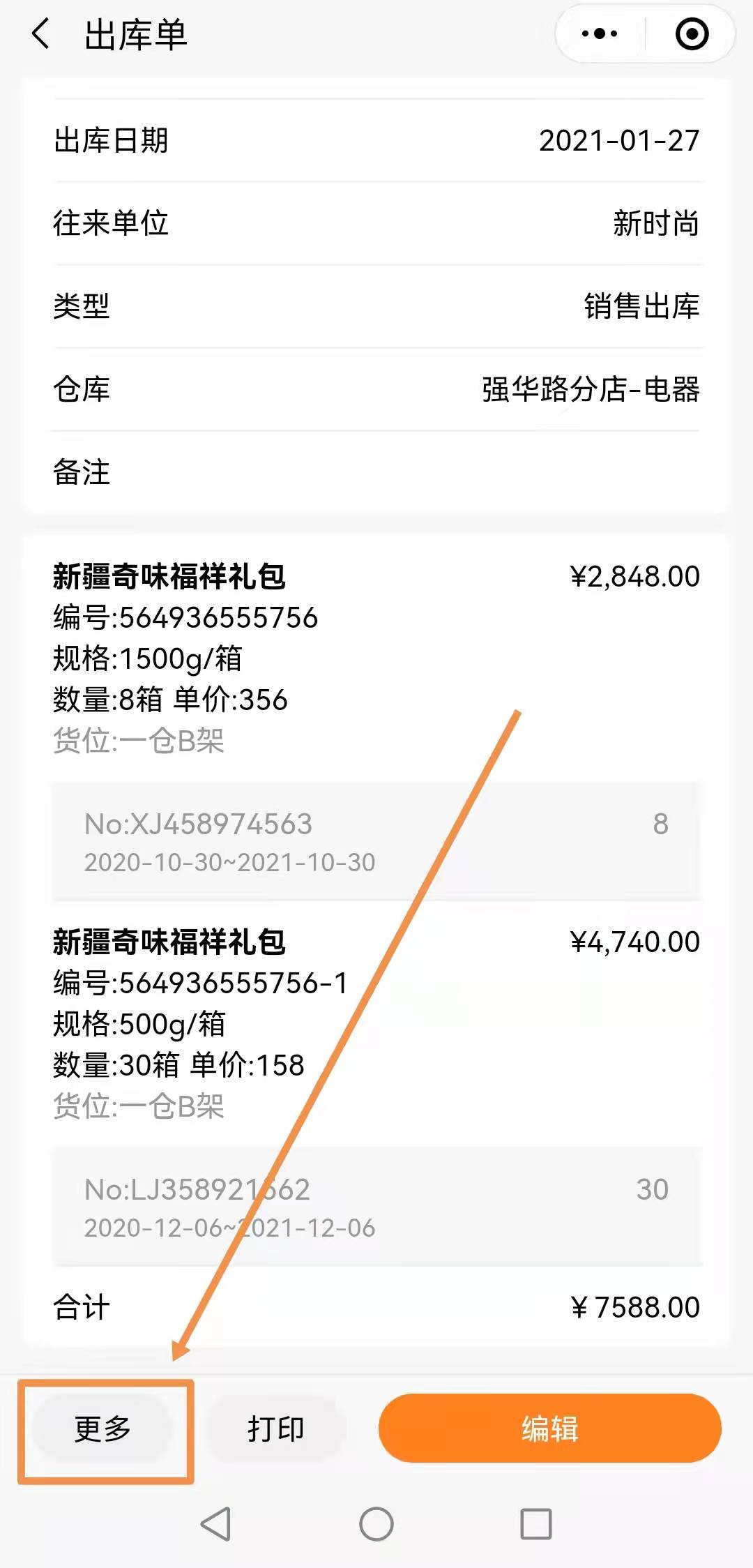Select the 出库日期 2021-01-27 row
Viewport: 753px width, 1568px height.
point(376,141)
